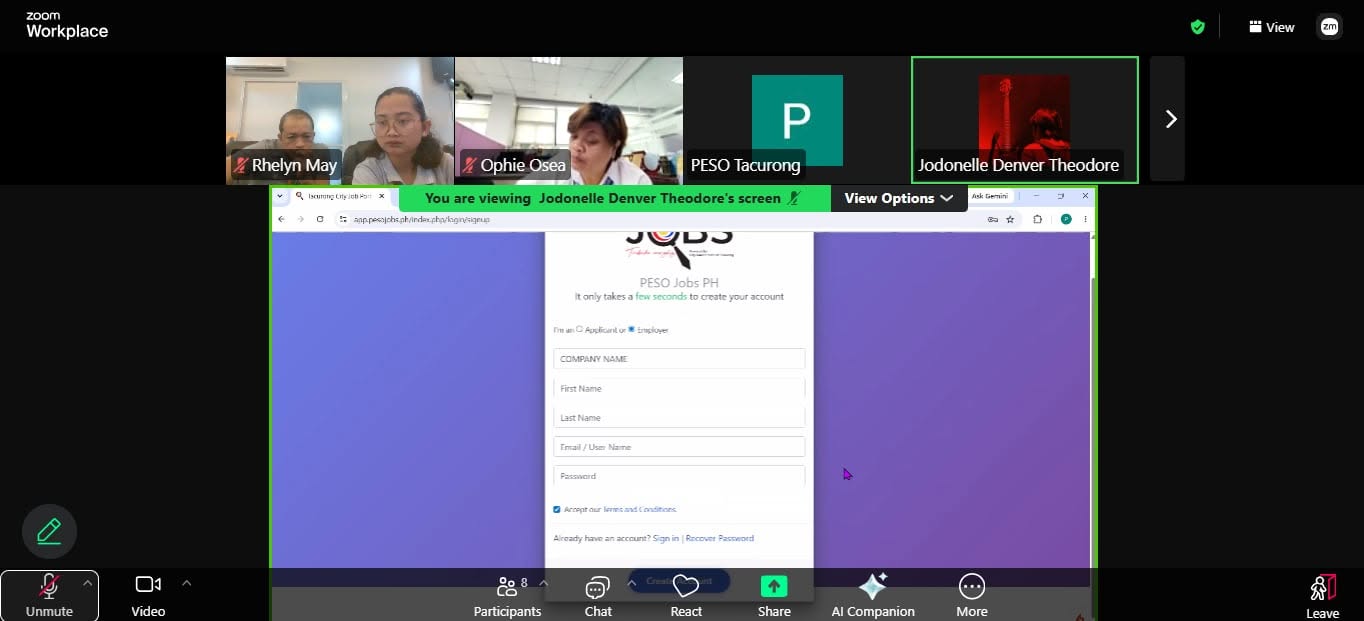Click the password key icon in address bar
The image size is (1364, 621).
coord(992,219)
